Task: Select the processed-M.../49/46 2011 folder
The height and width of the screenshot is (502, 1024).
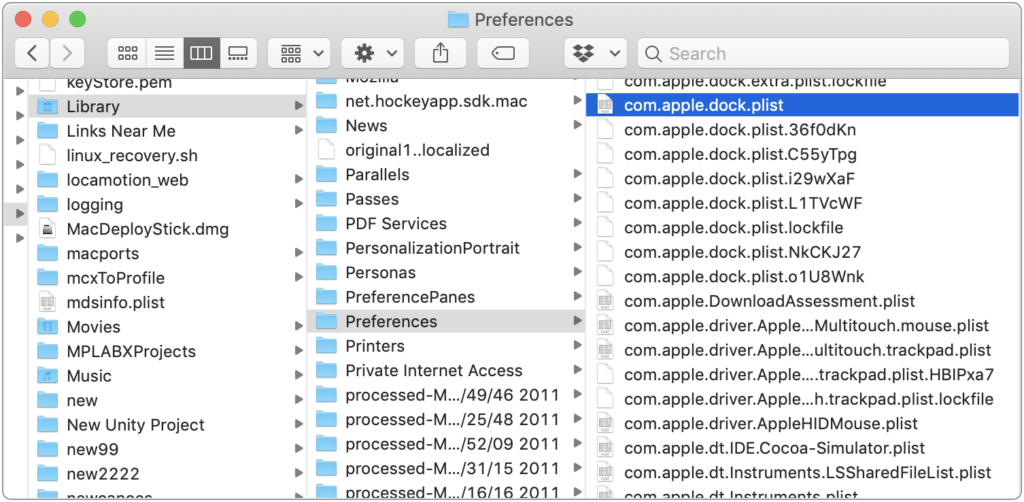Action: [446, 395]
